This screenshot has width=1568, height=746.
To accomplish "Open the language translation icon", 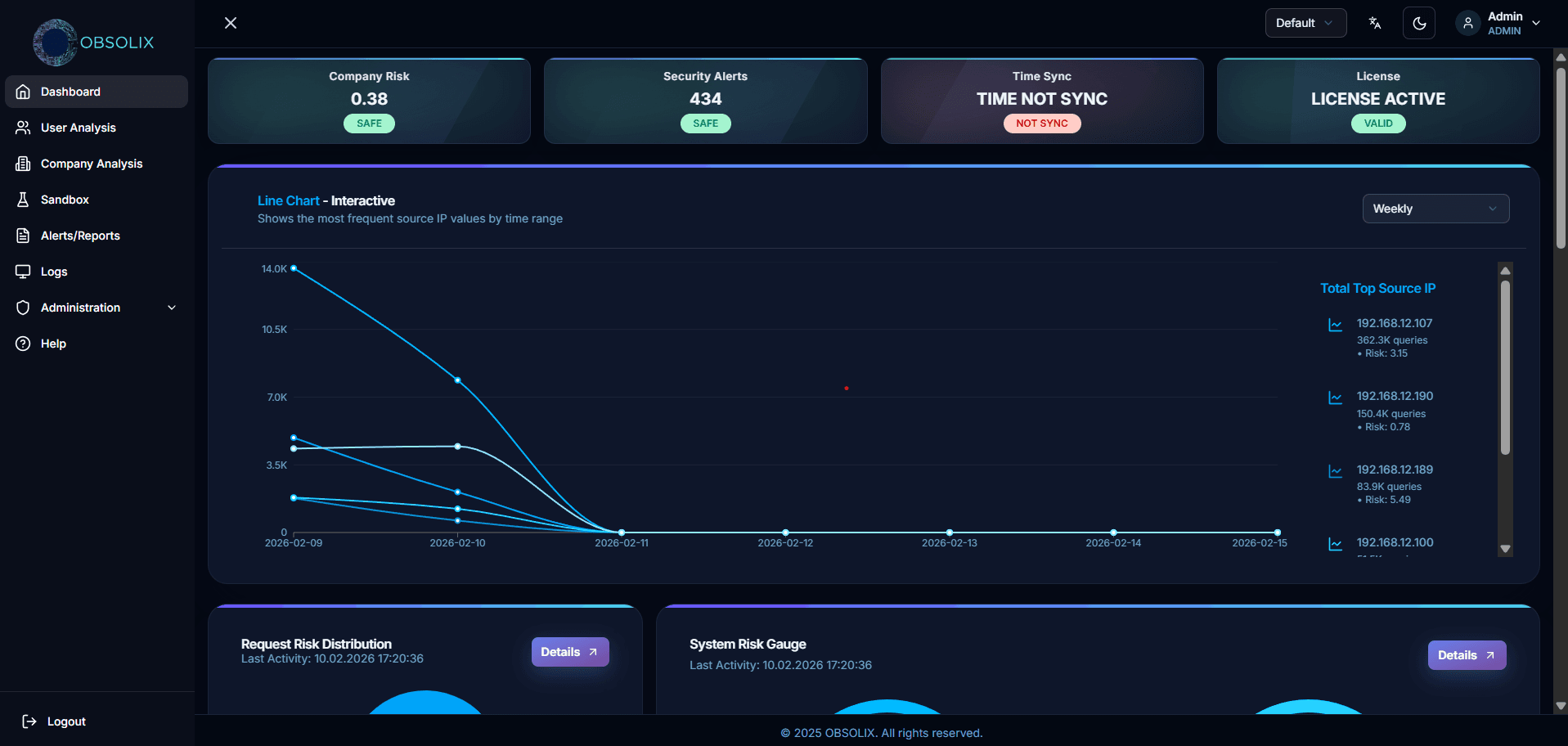I will [x=1375, y=23].
